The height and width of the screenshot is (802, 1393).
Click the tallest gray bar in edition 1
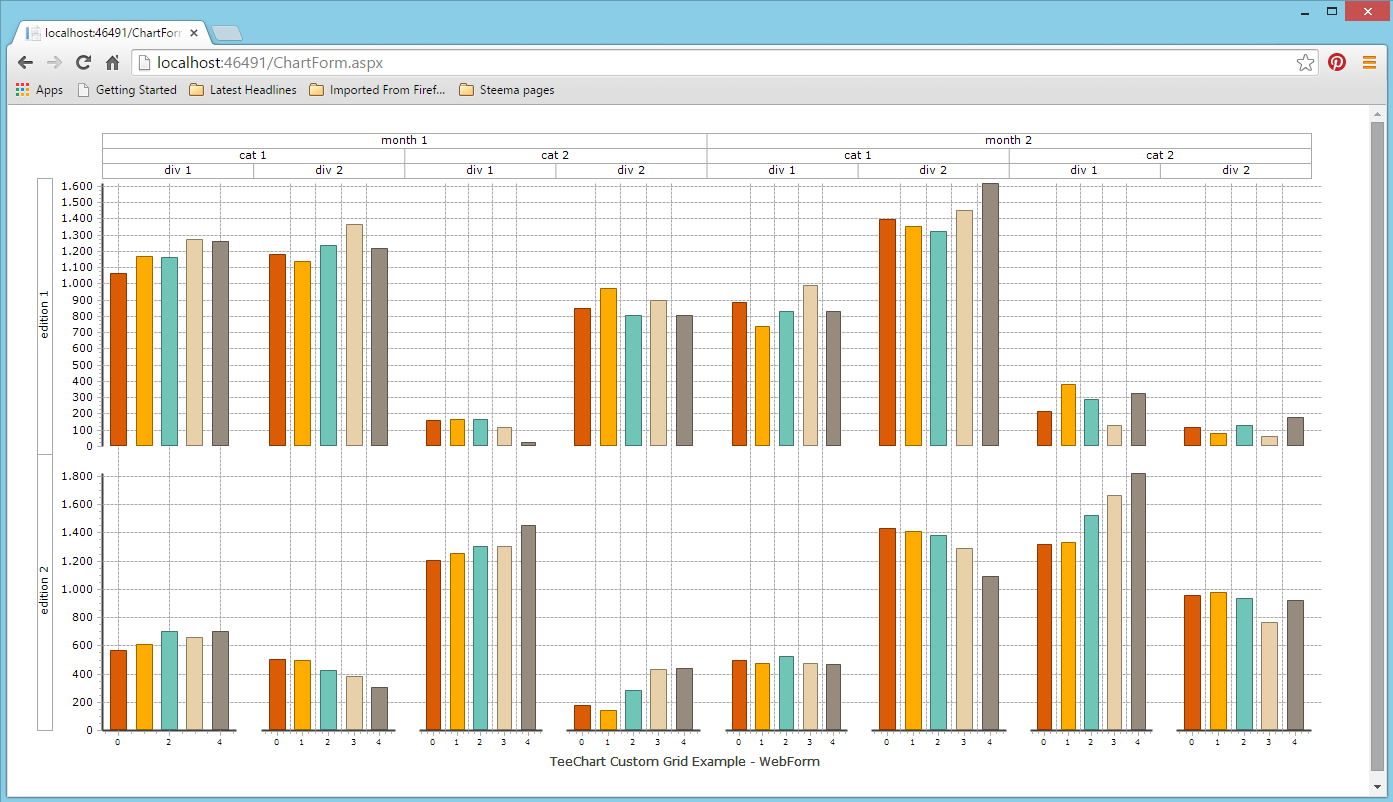(990, 315)
